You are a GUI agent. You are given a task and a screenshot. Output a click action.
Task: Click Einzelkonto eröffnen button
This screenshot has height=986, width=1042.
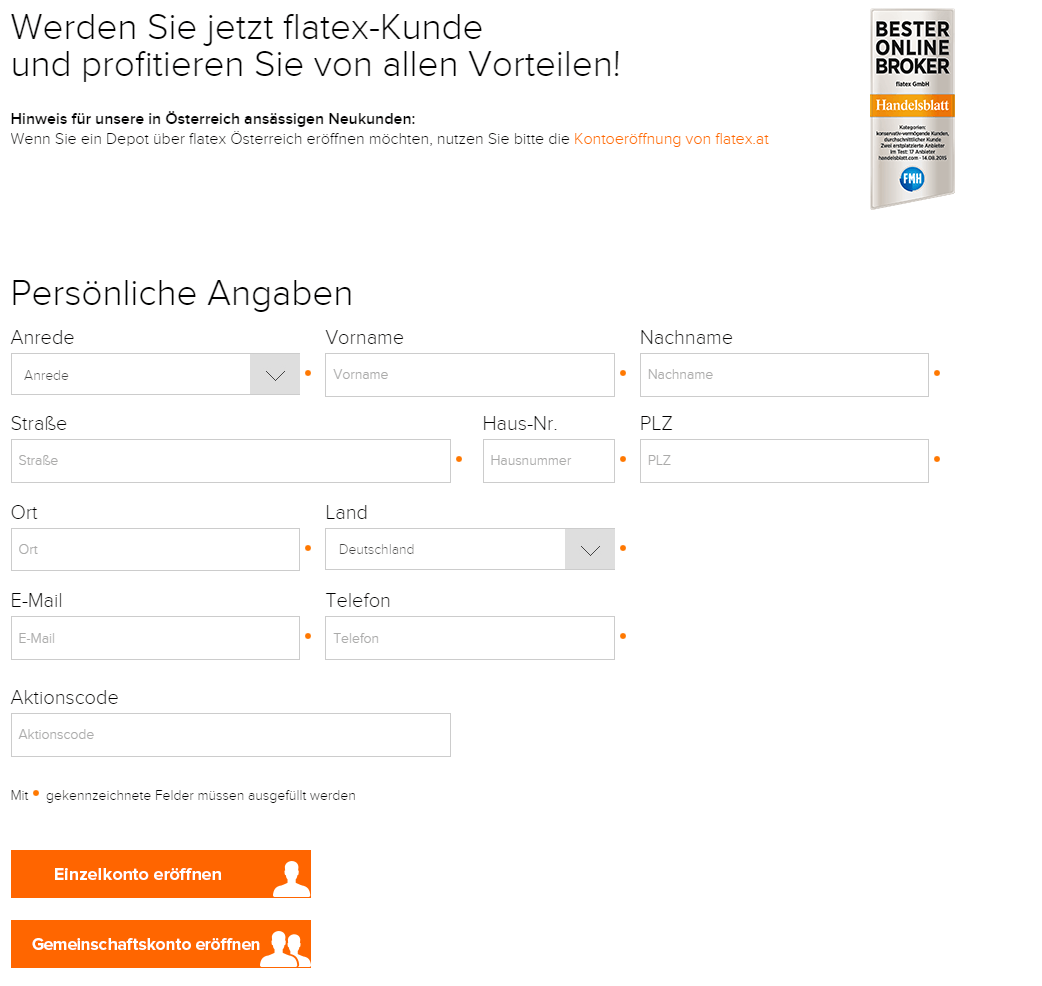point(161,874)
